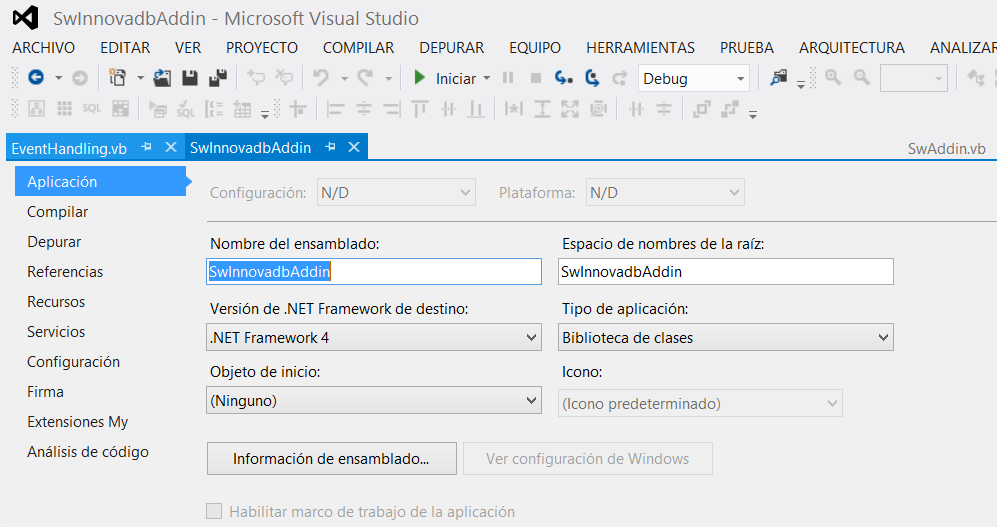The height and width of the screenshot is (527, 997).
Task: Close the EventHandling.vb tab
Action: pos(170,147)
